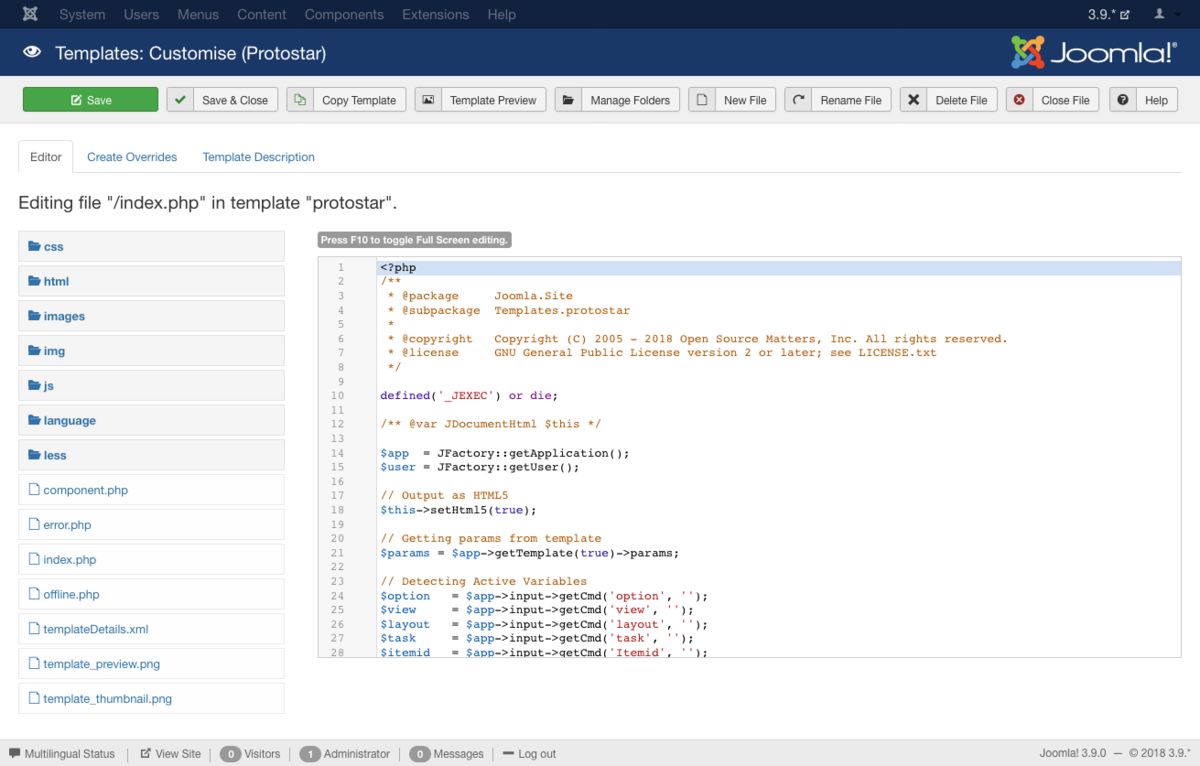
Task: Open the System menu
Action: [82, 14]
